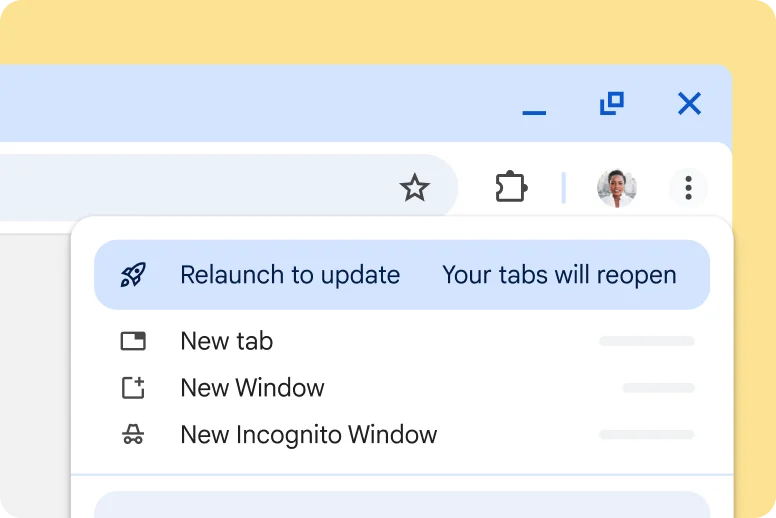This screenshot has height=518, width=776.
Task: Open New Incognito Window from menu
Action: point(308,435)
